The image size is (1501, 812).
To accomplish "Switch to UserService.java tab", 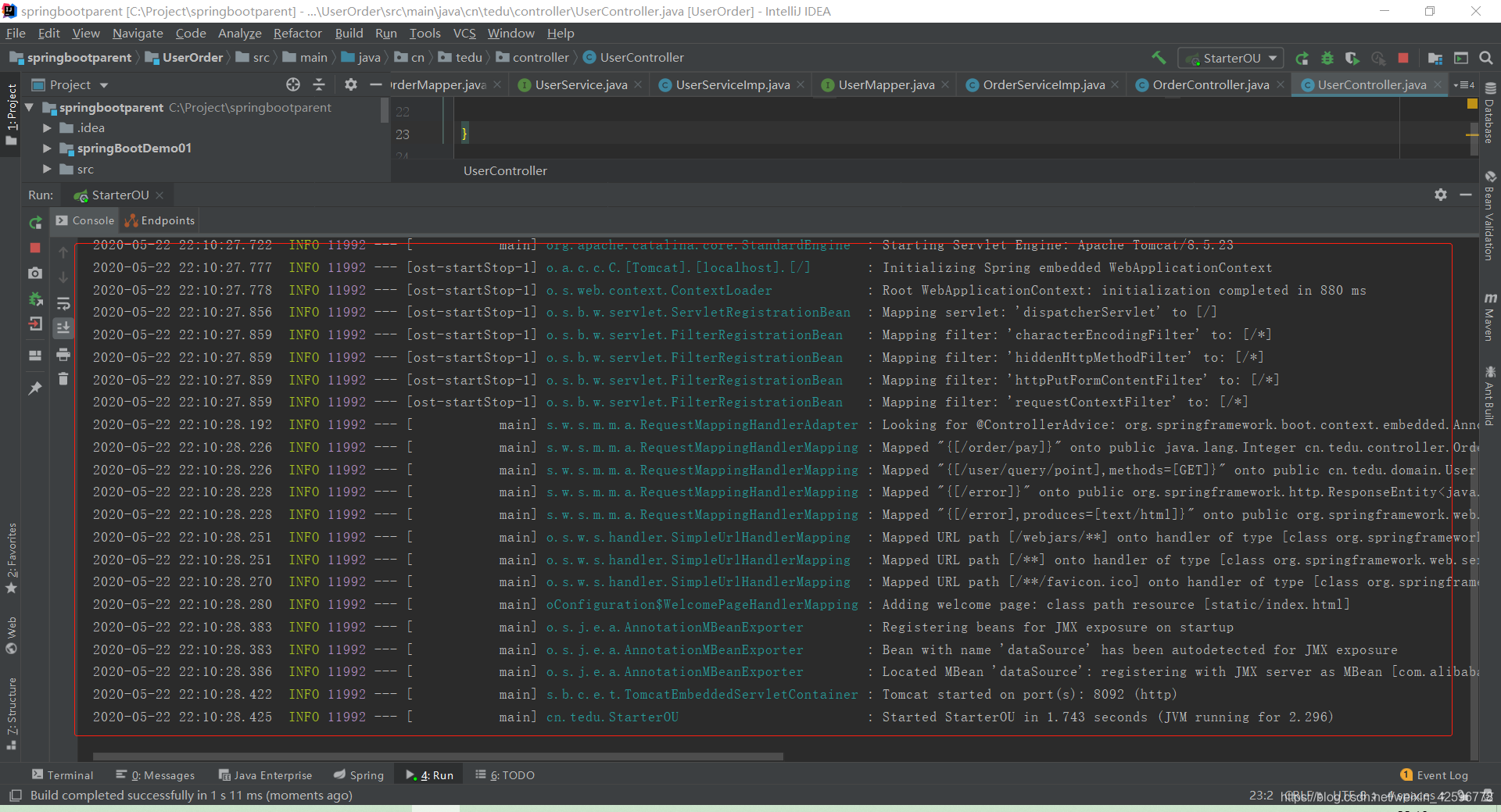I will click(x=581, y=84).
